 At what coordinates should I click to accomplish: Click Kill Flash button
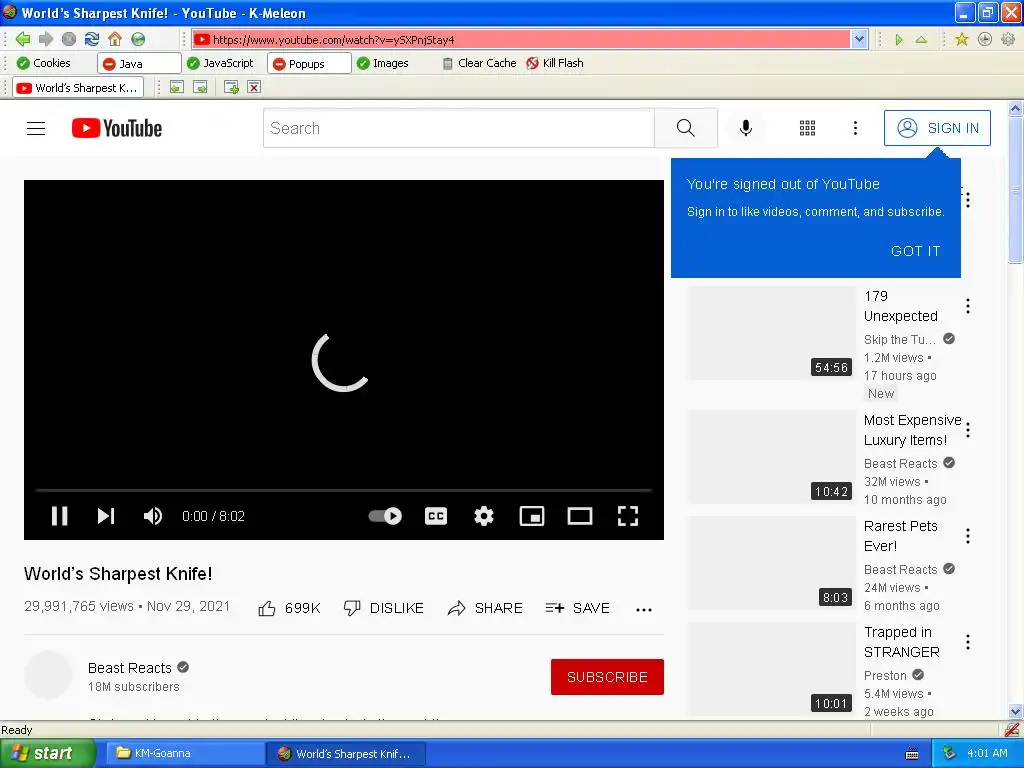coord(555,63)
